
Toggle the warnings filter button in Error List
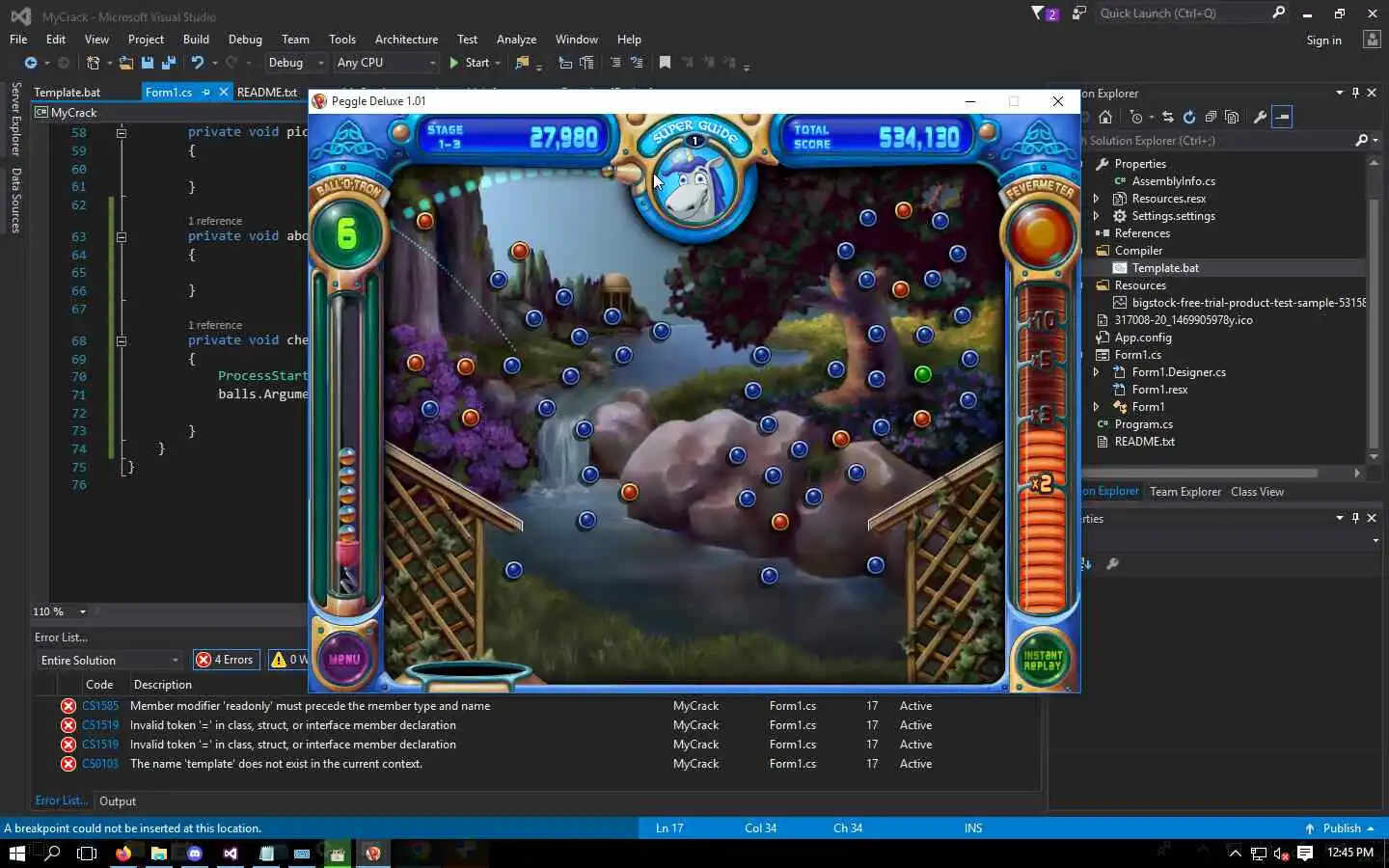pos(288,660)
